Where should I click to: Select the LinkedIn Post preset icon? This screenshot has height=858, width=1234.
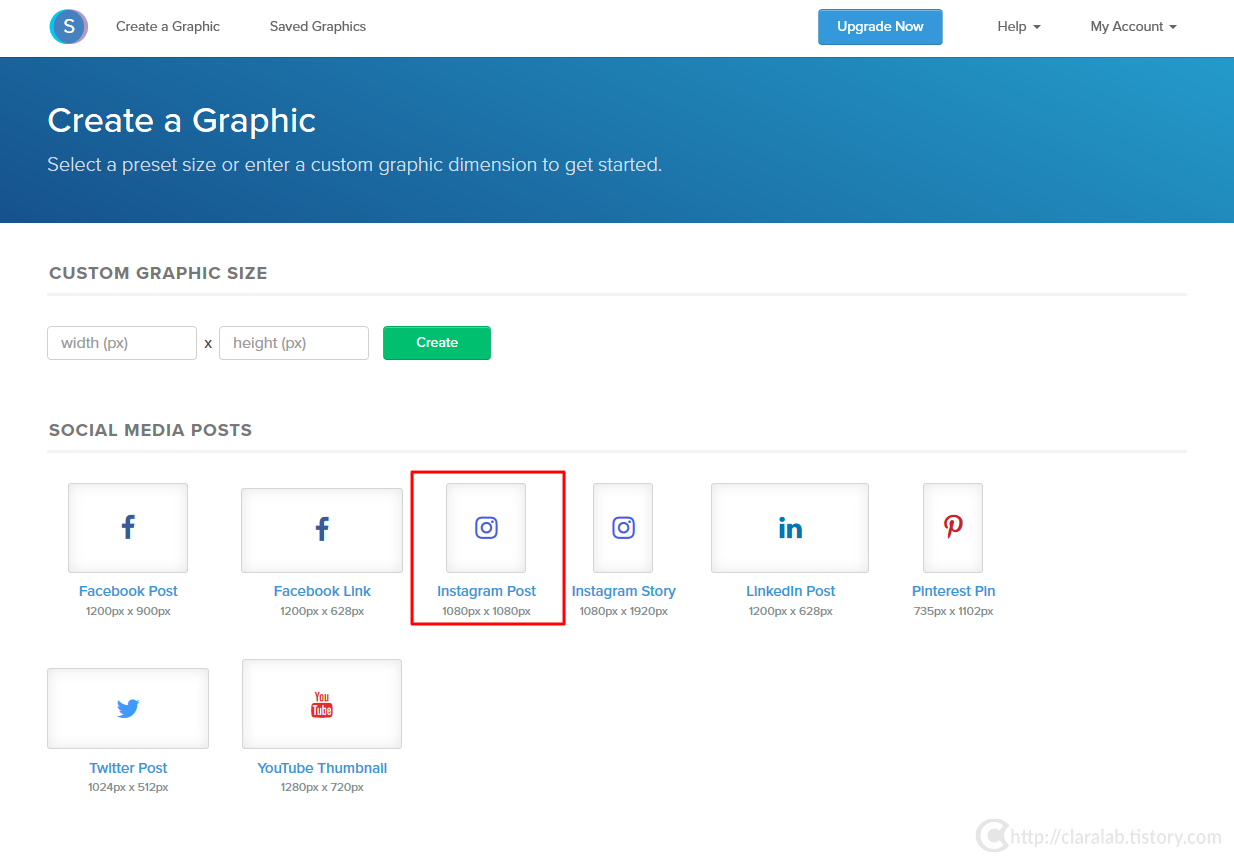coord(790,528)
